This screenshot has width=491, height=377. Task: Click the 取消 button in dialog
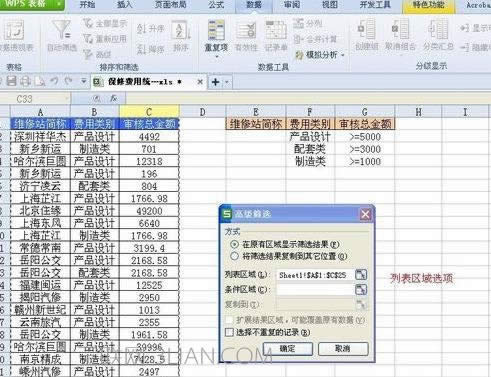coord(343,349)
